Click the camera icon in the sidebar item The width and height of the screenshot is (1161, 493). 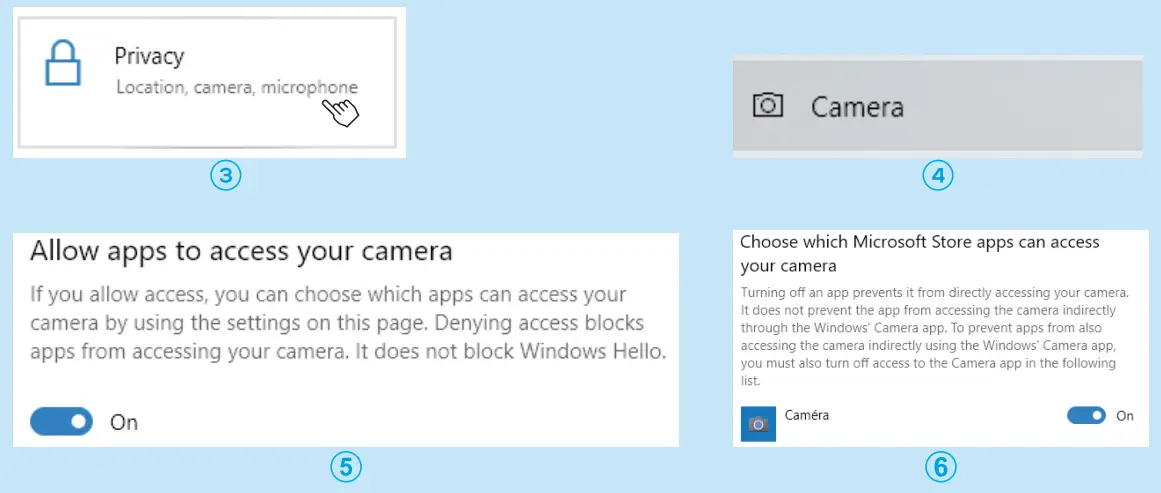[x=767, y=106]
